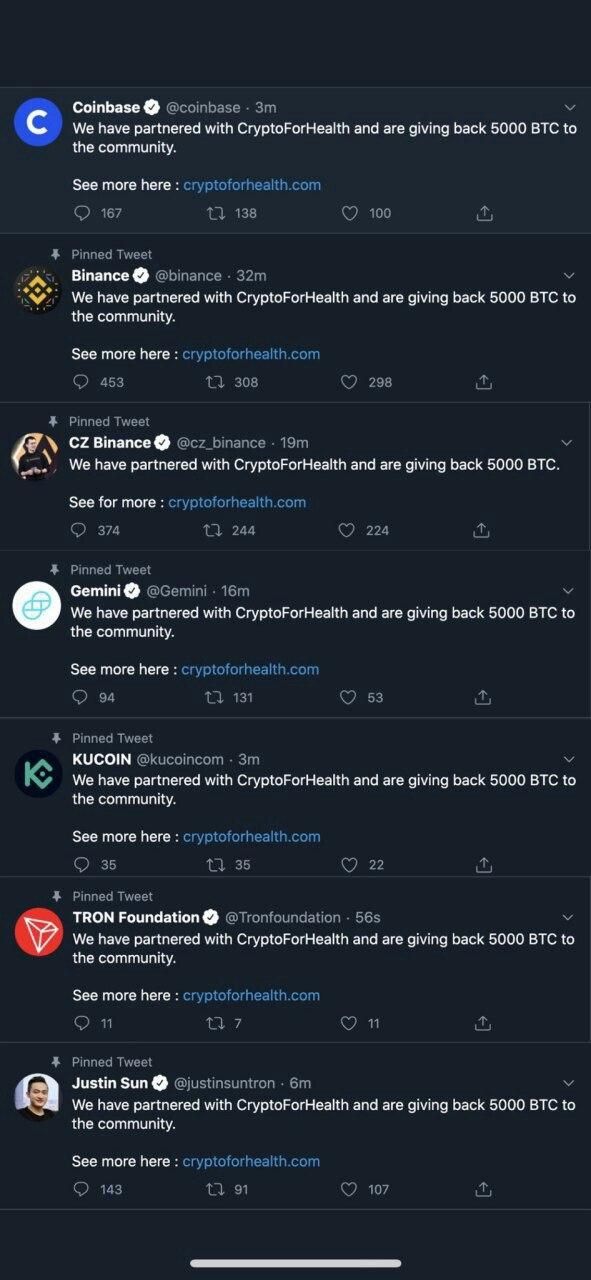Like the KUCOIN tweet
The height and width of the screenshot is (1280, 591).
349,864
